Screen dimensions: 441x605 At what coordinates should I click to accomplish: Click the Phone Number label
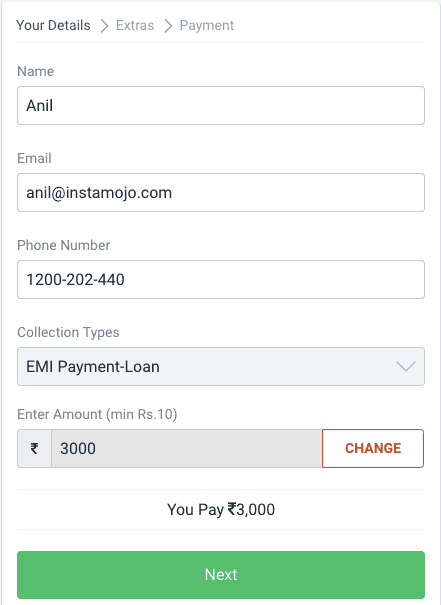64,245
